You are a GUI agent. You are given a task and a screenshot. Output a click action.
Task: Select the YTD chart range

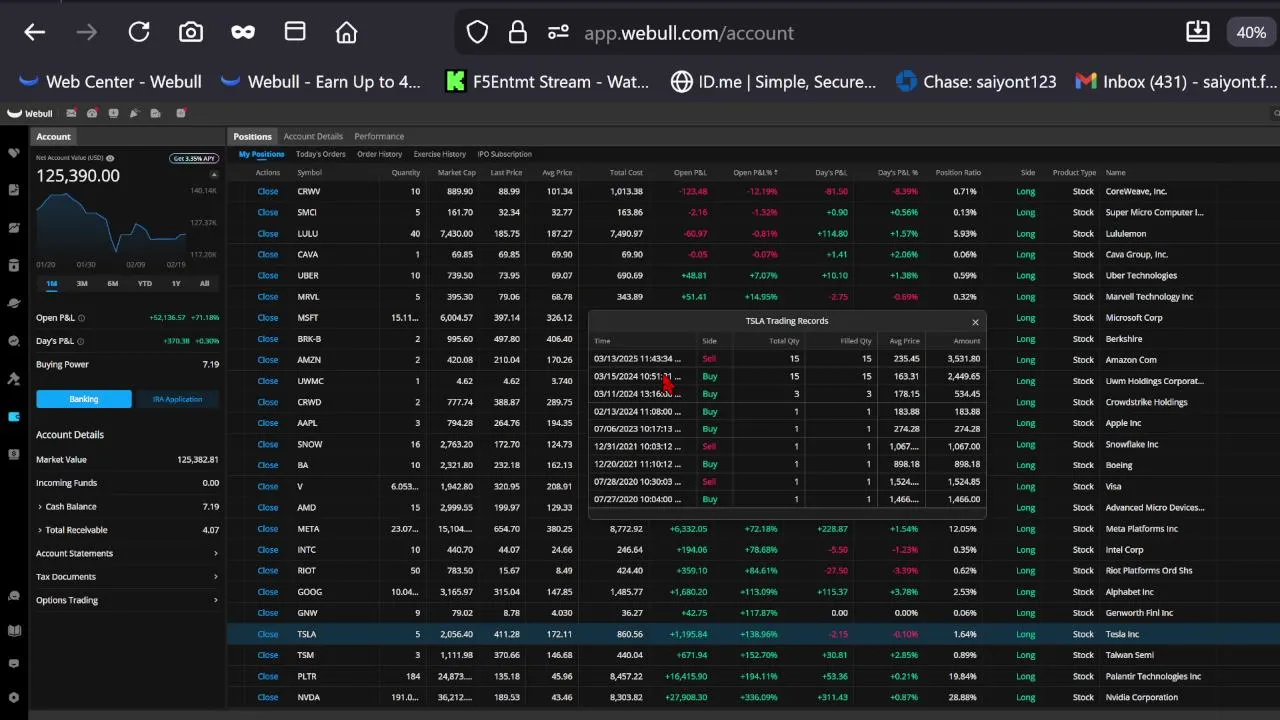point(145,283)
